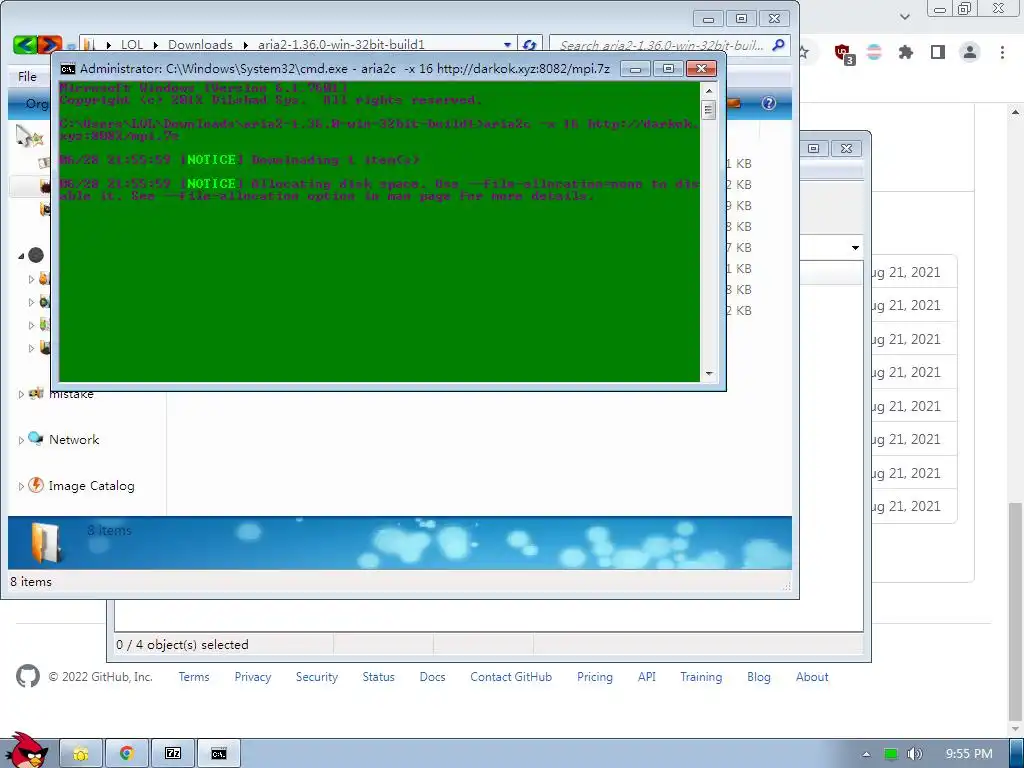Click the Downloads breadcrumb segment
1024x768 pixels.
coord(200,45)
